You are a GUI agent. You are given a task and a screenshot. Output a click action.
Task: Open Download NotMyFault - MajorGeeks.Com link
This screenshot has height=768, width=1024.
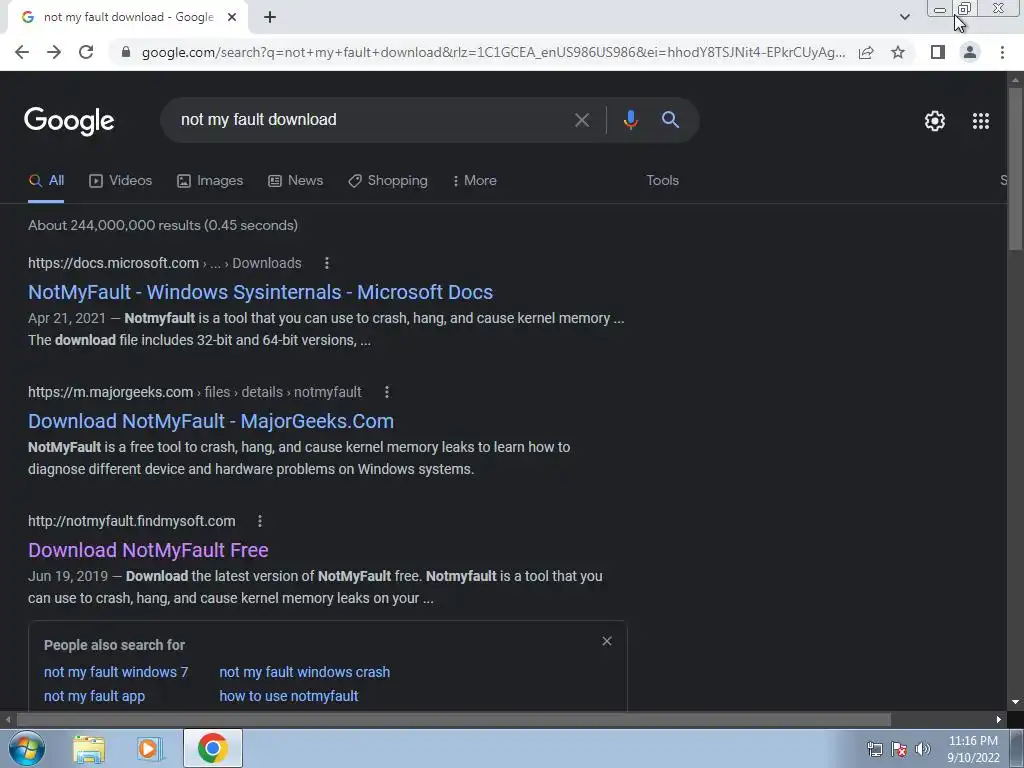(x=211, y=421)
